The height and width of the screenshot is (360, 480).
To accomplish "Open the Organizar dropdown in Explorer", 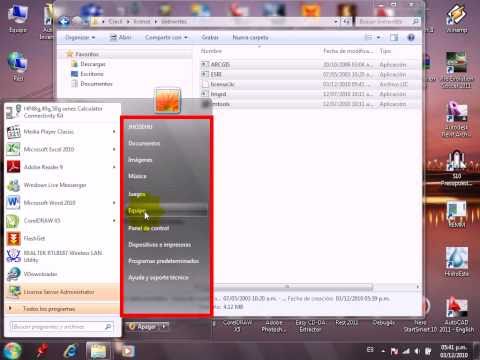I will pyautogui.click(x=80, y=37).
